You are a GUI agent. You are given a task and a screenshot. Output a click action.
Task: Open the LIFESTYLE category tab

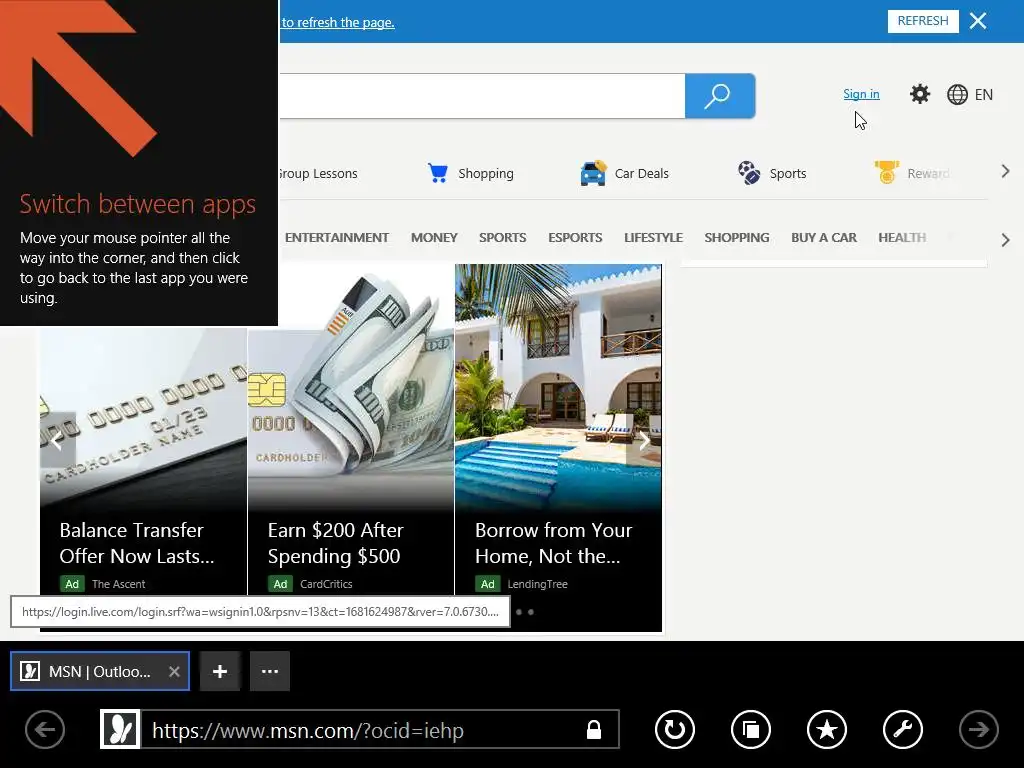tap(653, 238)
